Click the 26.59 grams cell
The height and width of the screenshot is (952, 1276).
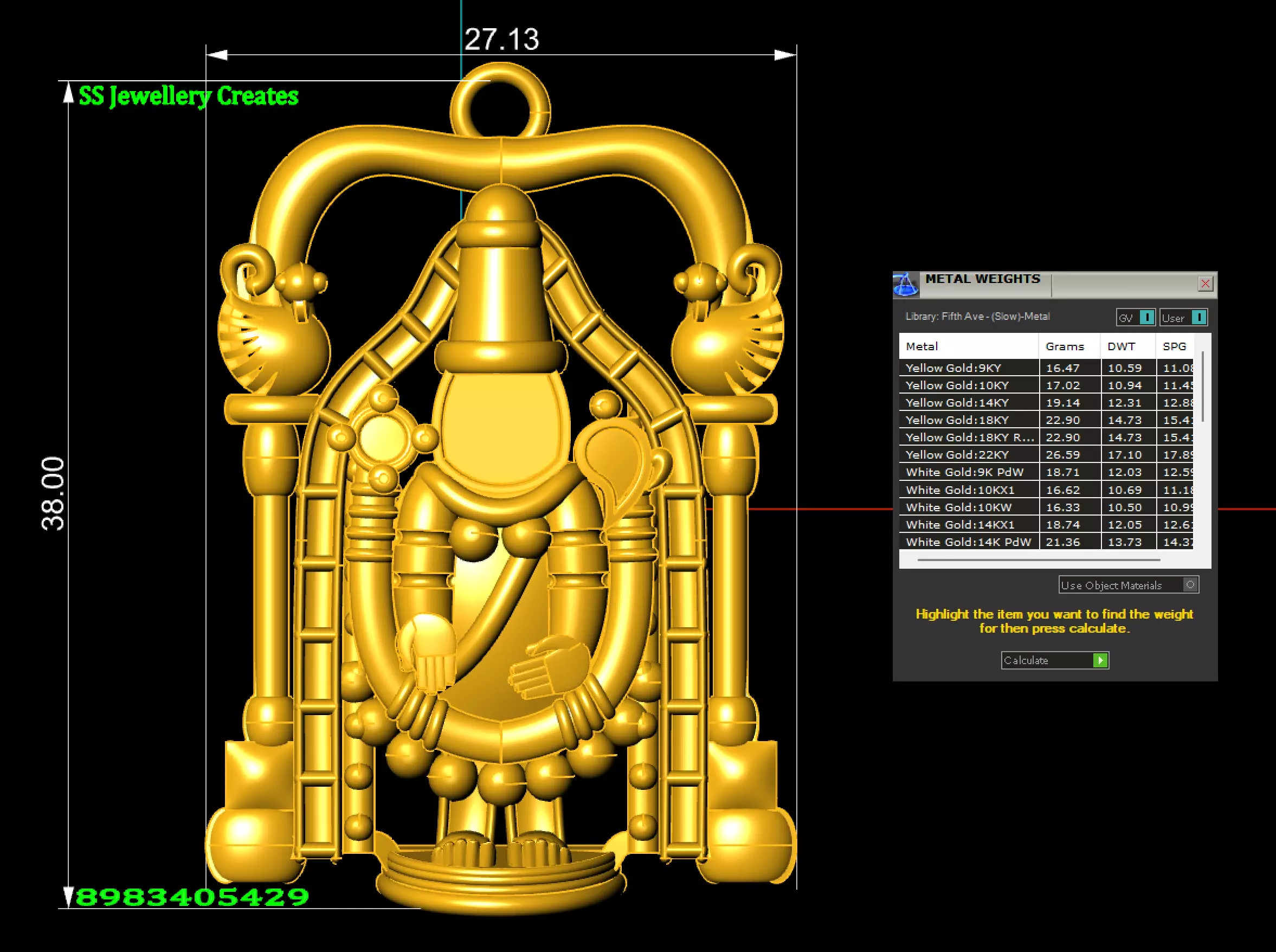(1070, 455)
